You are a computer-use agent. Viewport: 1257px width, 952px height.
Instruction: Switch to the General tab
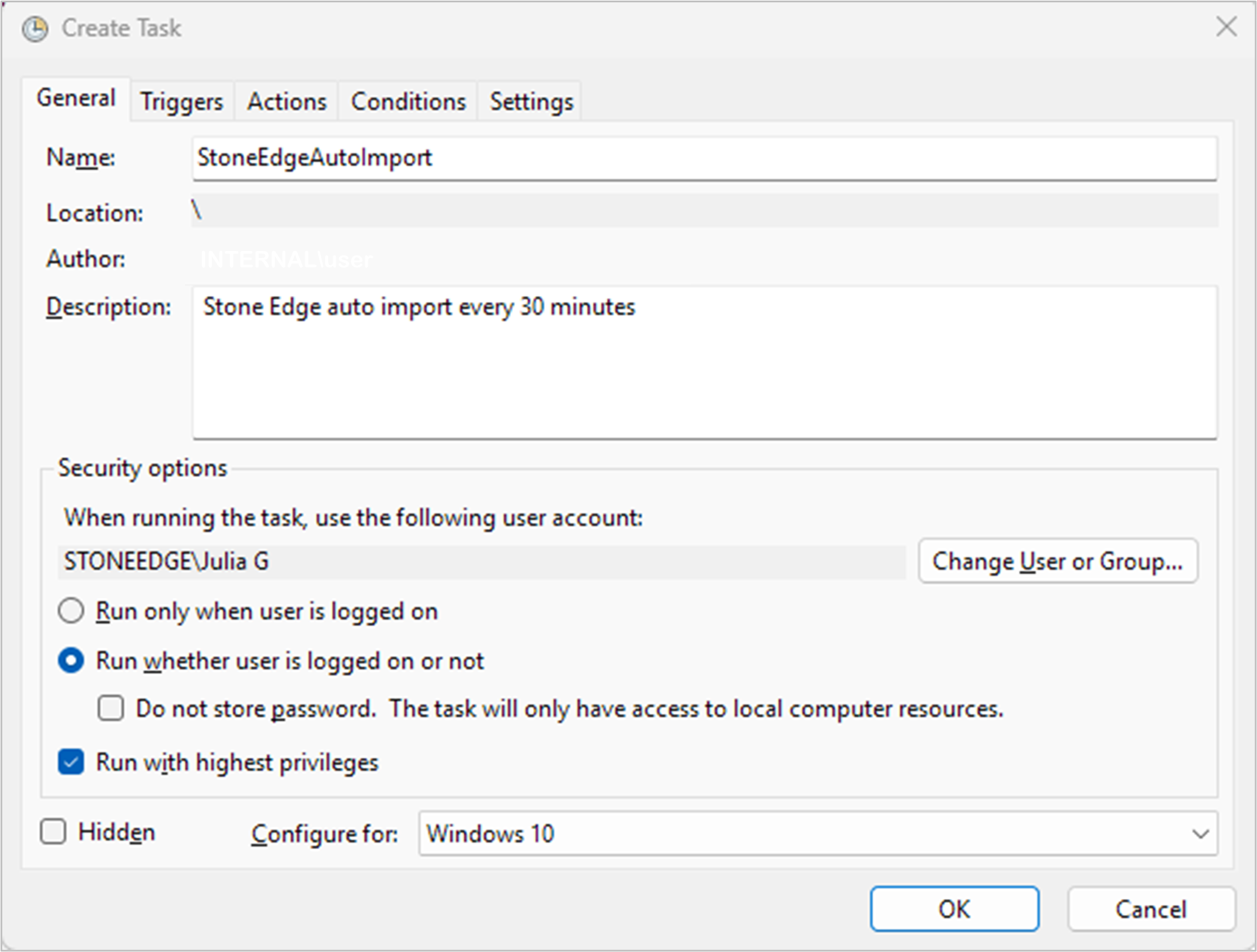tap(76, 98)
